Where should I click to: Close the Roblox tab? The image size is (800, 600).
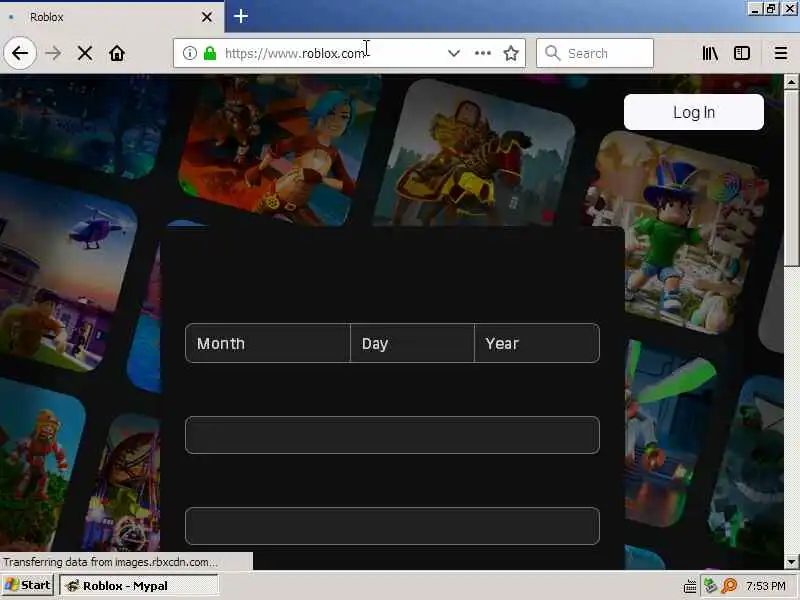pos(207,17)
